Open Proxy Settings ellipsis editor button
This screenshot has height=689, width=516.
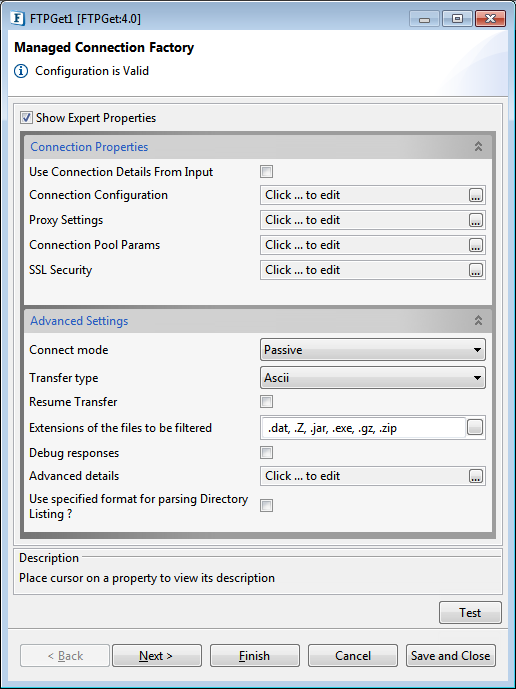476,220
